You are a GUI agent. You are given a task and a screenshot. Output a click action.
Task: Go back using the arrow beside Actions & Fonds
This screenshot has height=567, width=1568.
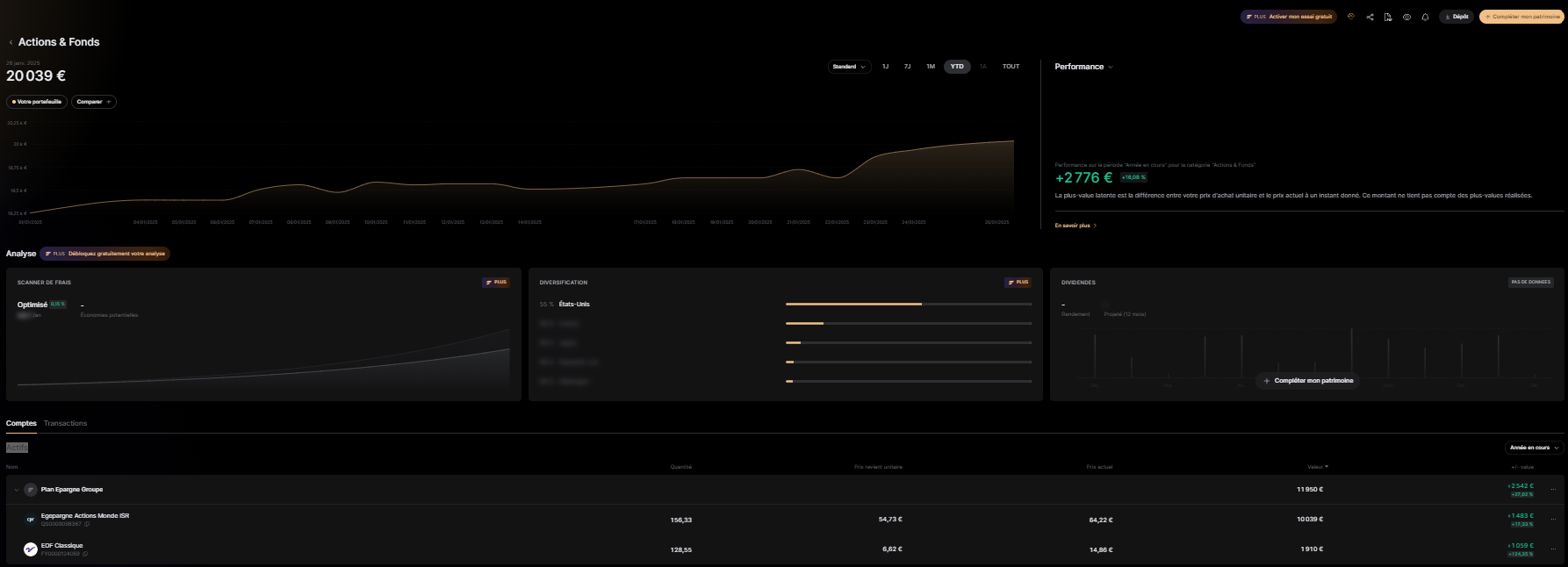11,42
